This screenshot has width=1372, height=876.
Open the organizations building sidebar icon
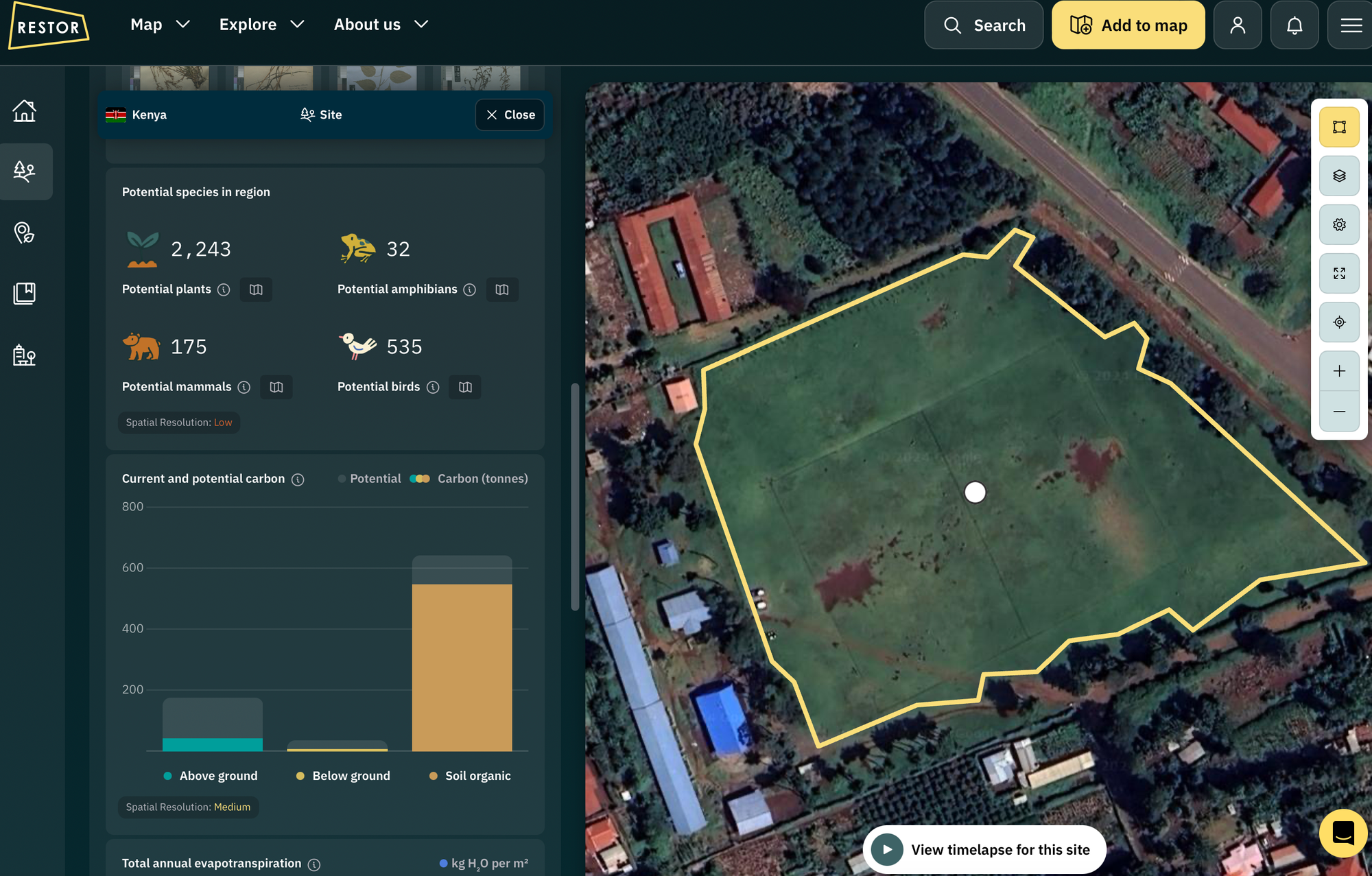click(25, 355)
